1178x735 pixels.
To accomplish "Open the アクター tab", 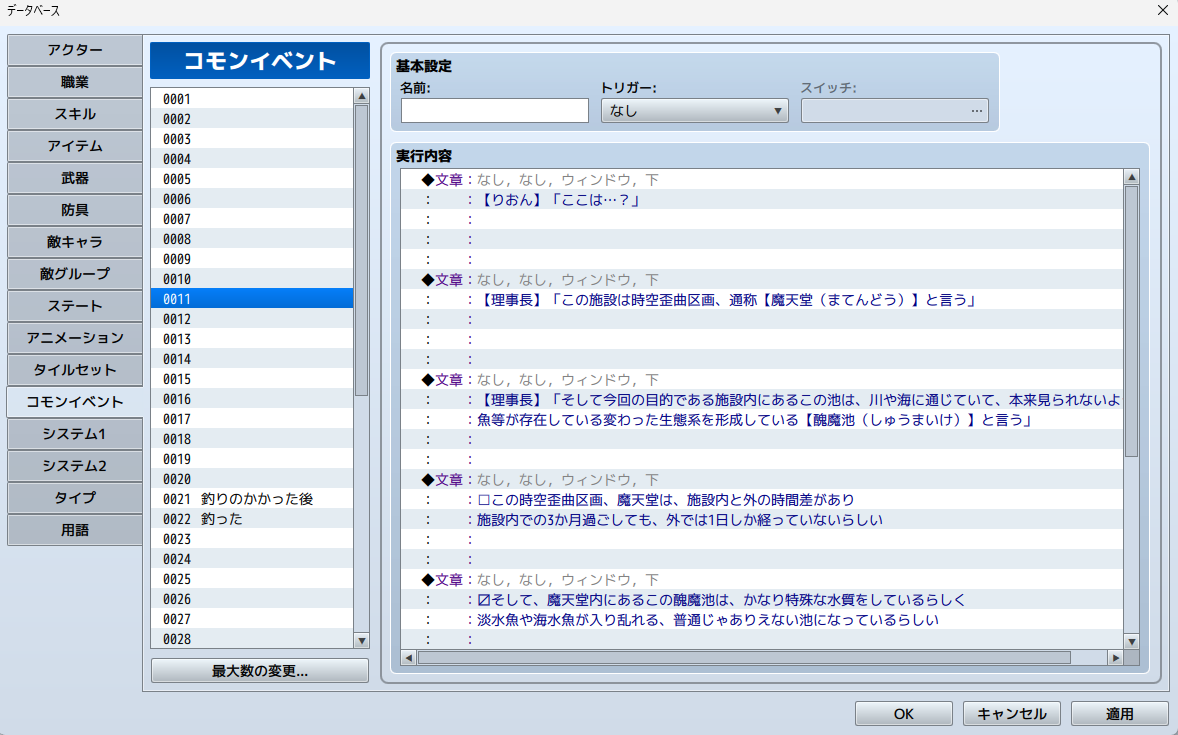I will (74, 50).
